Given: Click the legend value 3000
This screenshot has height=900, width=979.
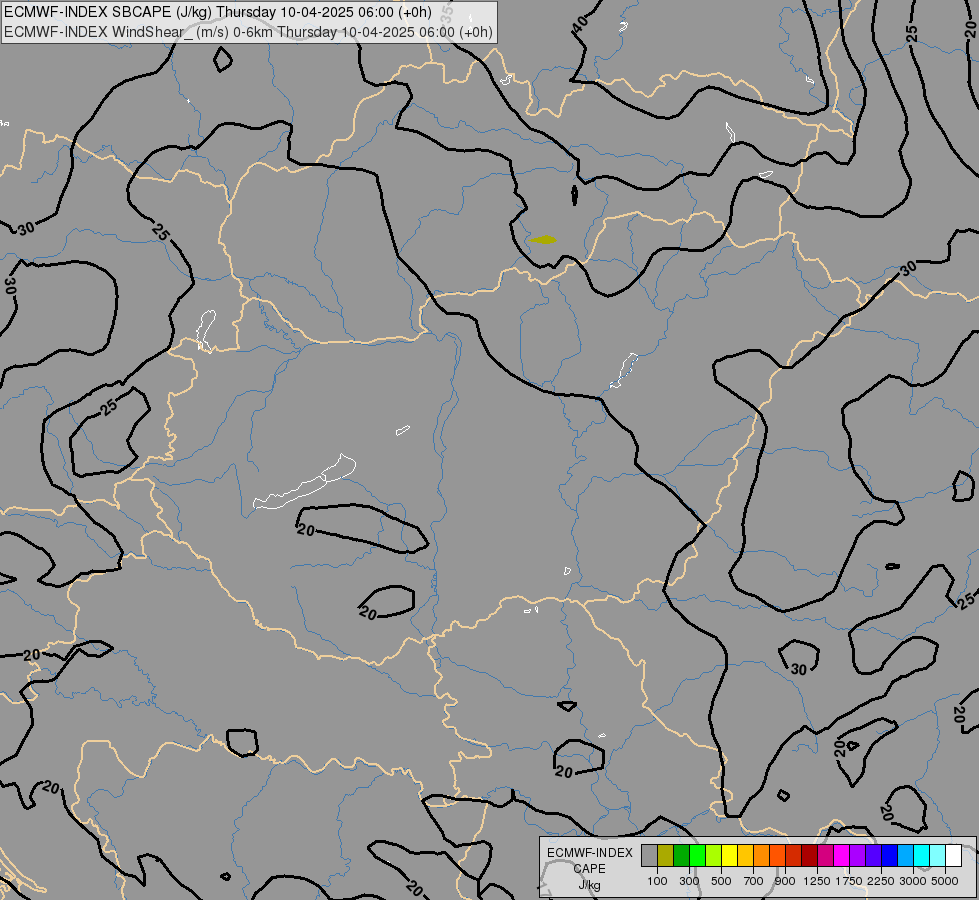Looking at the screenshot, I should (913, 881).
